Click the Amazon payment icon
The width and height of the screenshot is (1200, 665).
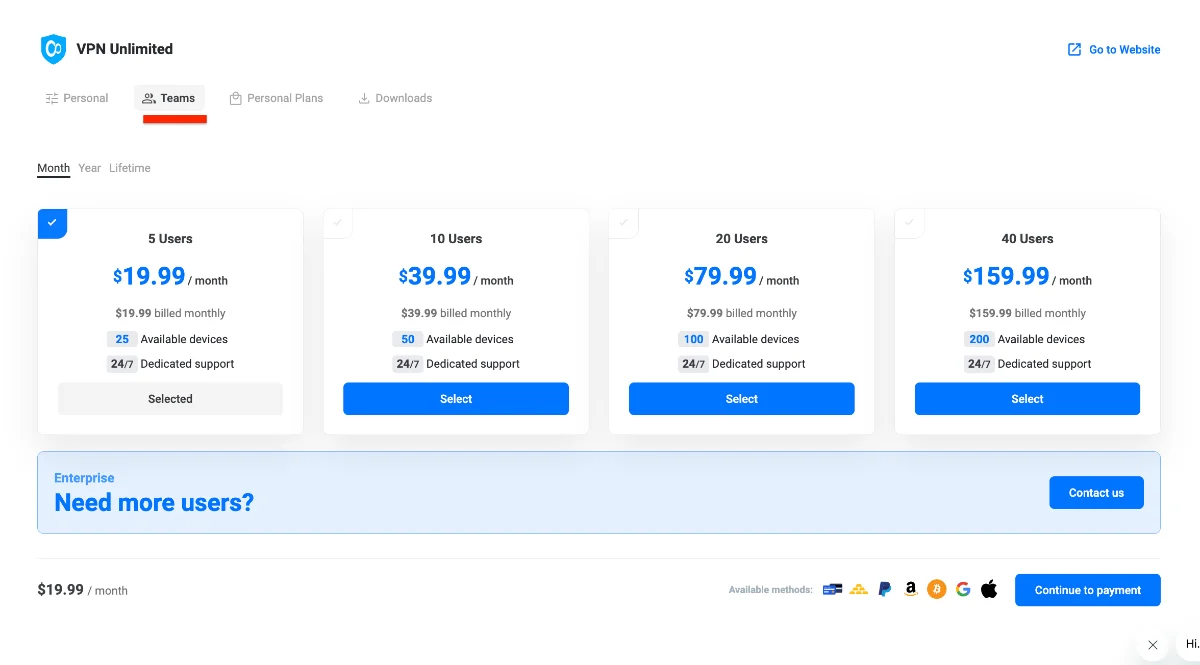(x=910, y=590)
